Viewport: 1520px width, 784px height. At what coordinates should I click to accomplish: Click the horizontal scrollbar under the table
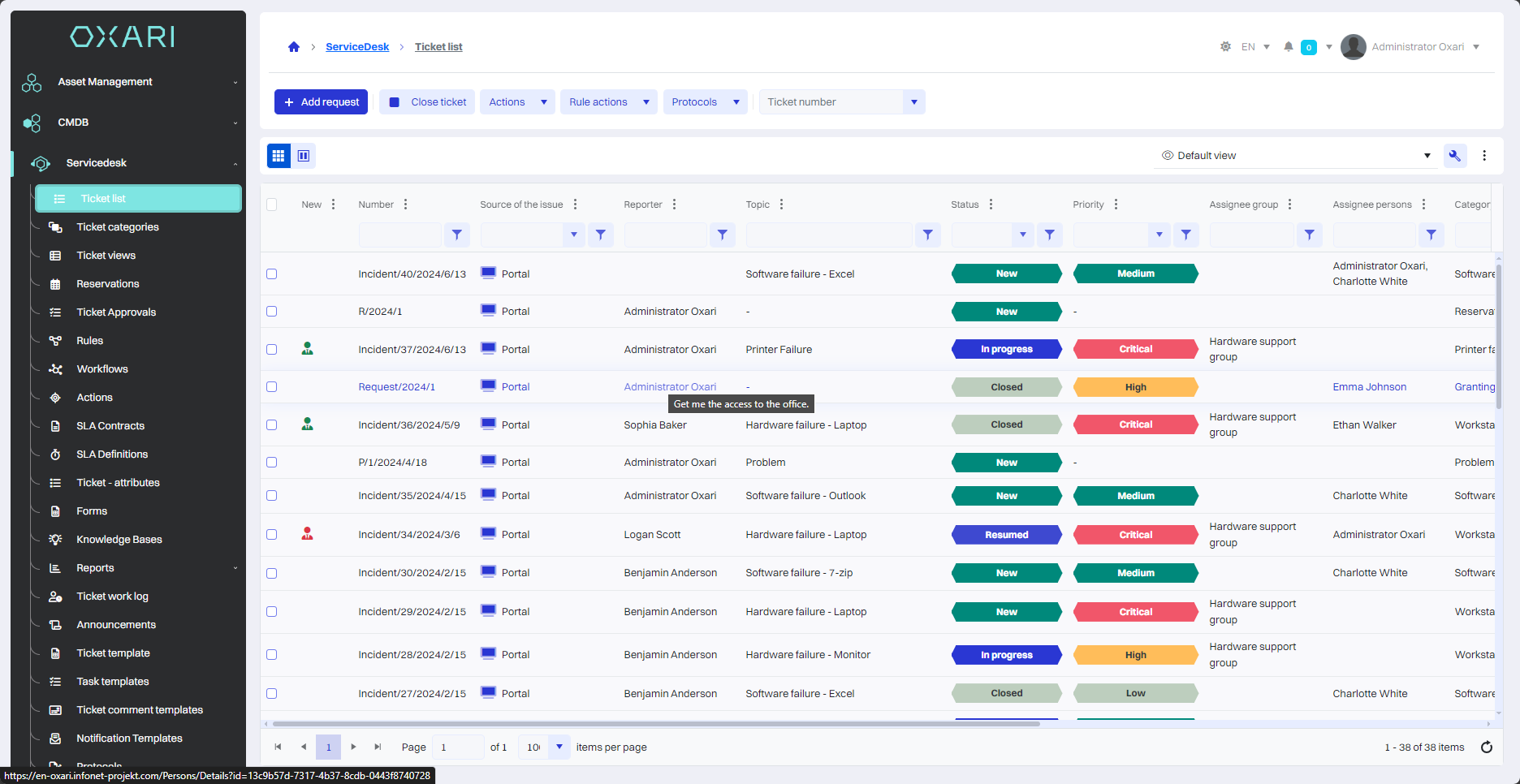[x=656, y=724]
